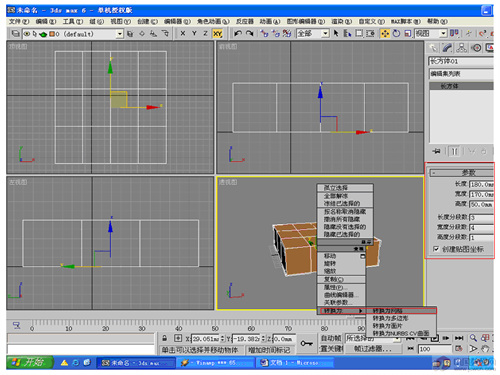Screen dimensions: 500x375
Task: Activate the Select and Rotate tool
Action: [x=396, y=33]
